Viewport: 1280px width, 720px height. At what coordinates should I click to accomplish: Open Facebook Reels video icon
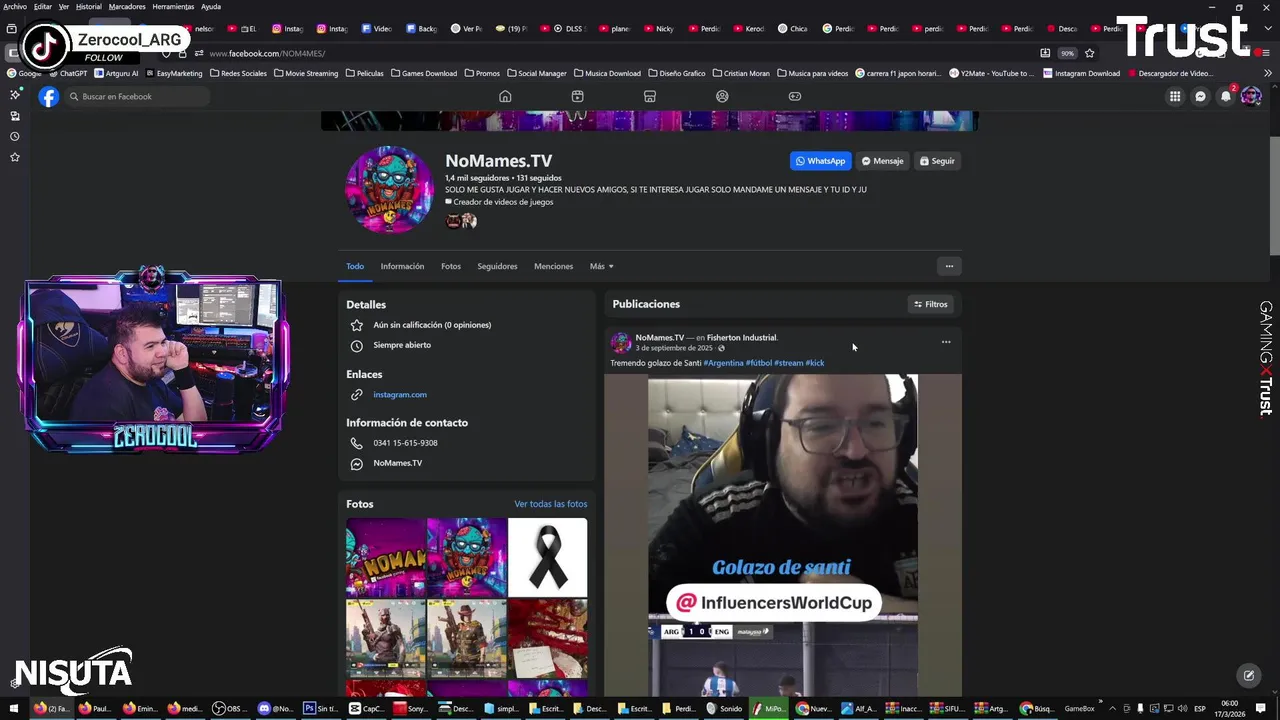point(577,96)
